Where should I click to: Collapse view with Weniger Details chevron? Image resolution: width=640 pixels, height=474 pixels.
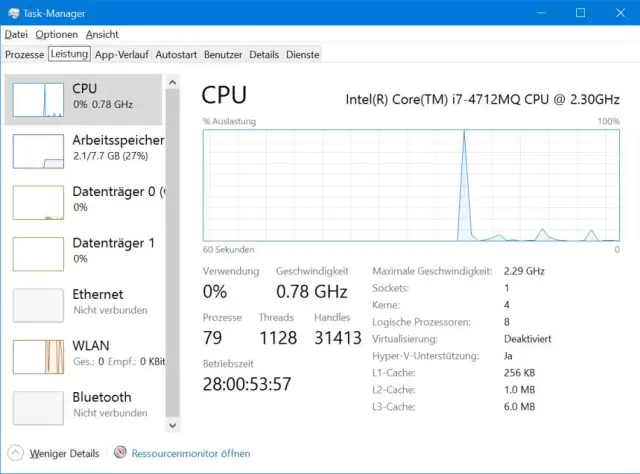(15, 453)
